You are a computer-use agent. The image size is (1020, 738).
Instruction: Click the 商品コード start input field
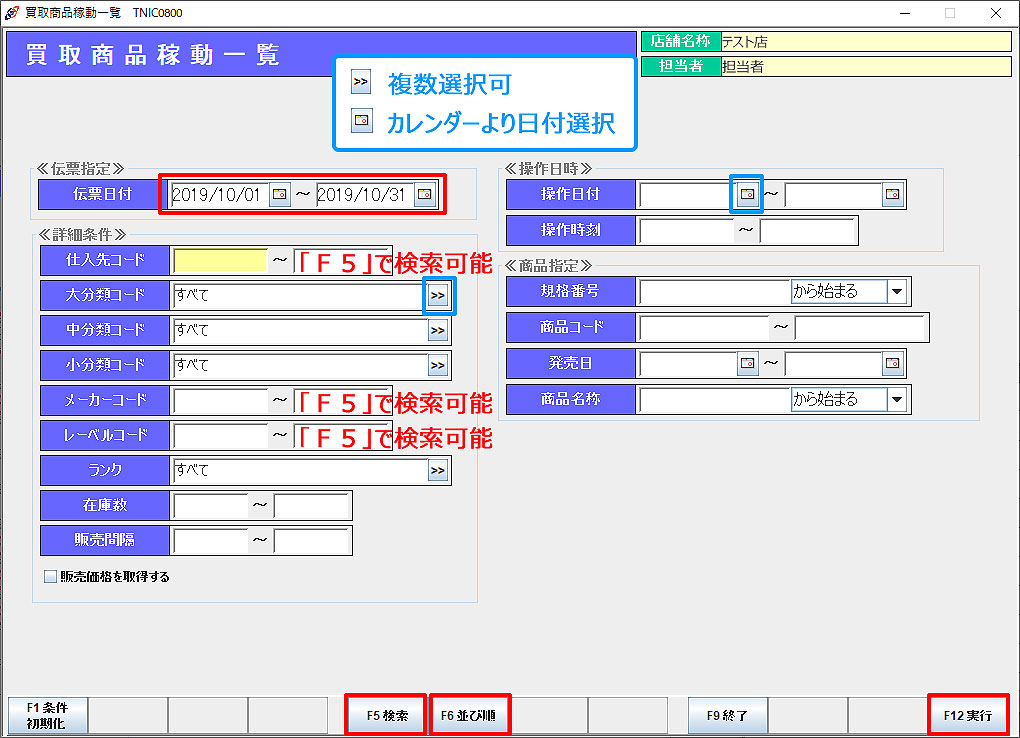click(704, 328)
